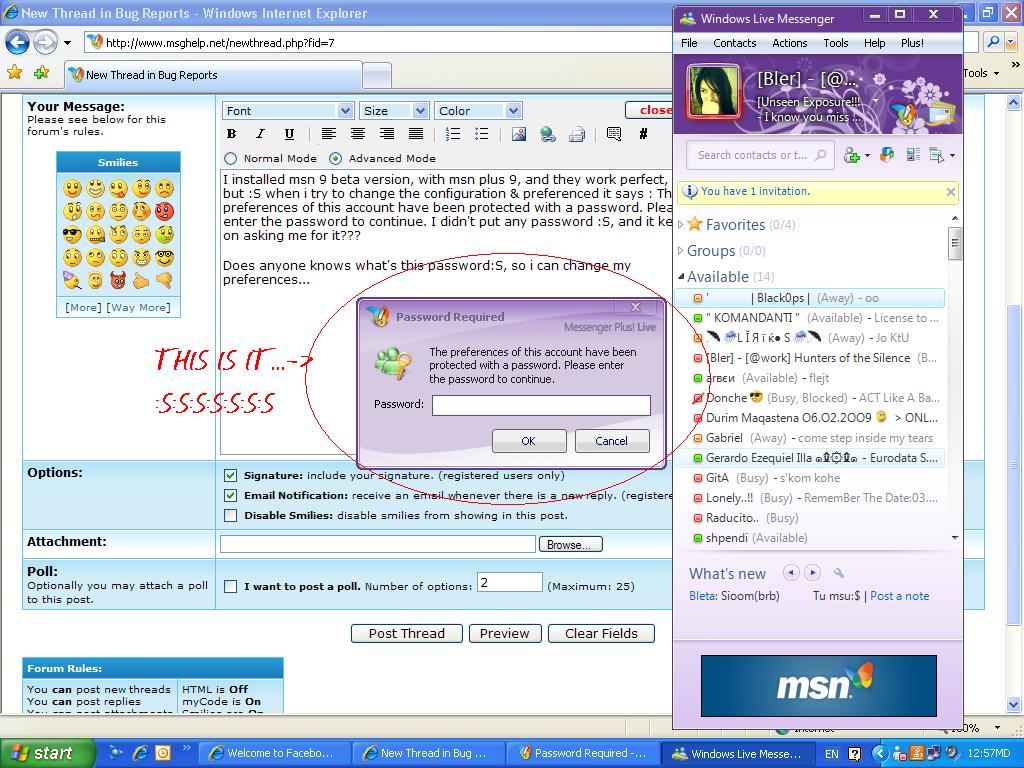Center-align text using the editor toolbar
Image resolution: width=1024 pixels, height=768 pixels.
click(x=357, y=134)
